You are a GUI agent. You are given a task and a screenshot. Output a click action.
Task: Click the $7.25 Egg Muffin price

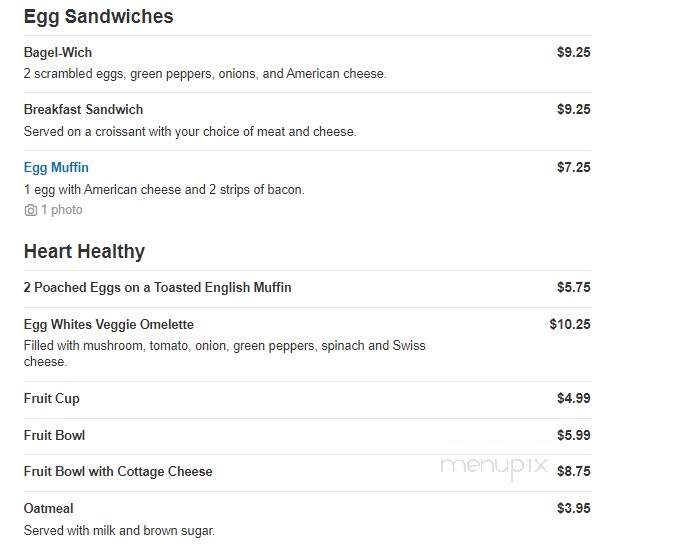[574, 167]
